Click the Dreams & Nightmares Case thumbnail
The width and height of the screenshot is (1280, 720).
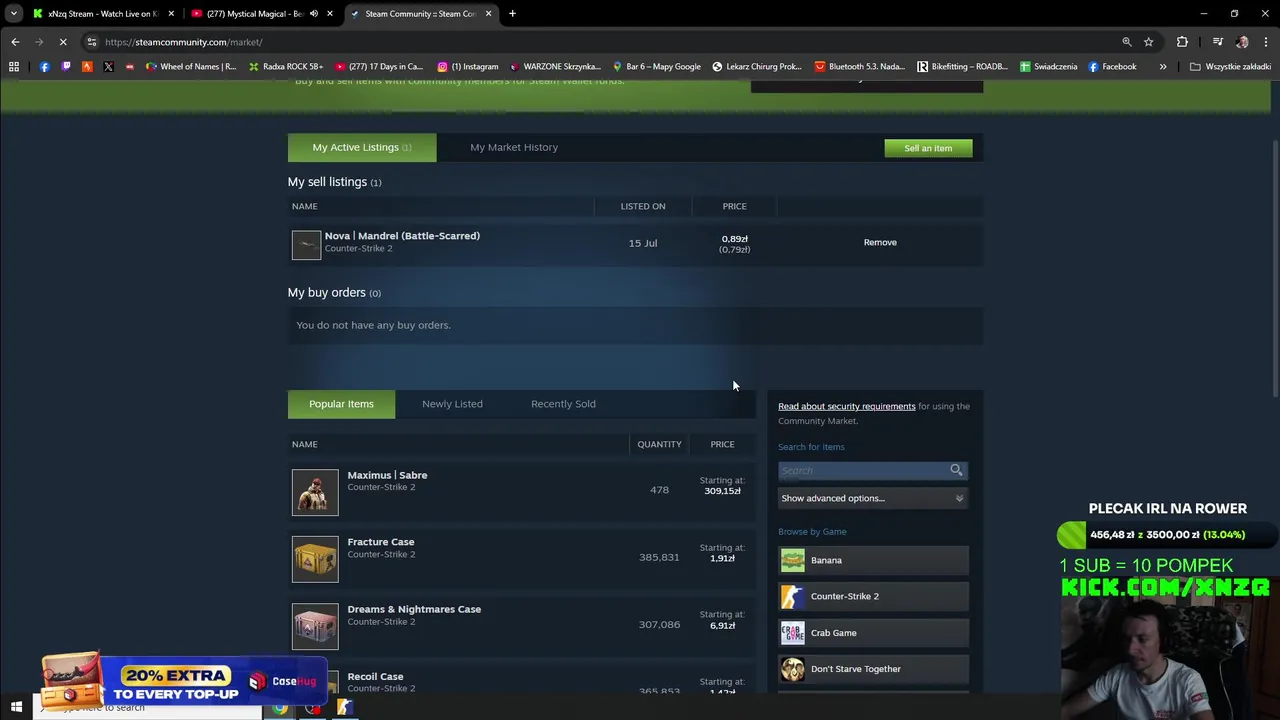click(315, 626)
